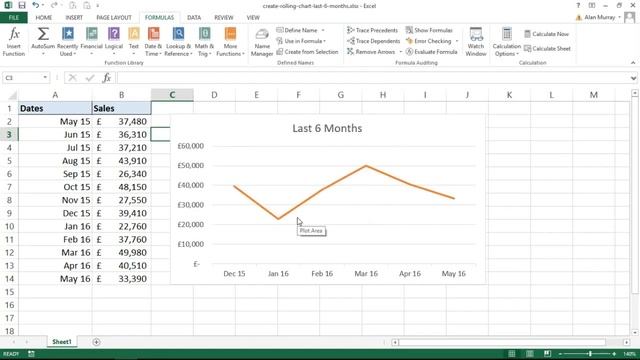Open Financial functions list
This screenshot has height=360, width=640.
click(x=91, y=42)
